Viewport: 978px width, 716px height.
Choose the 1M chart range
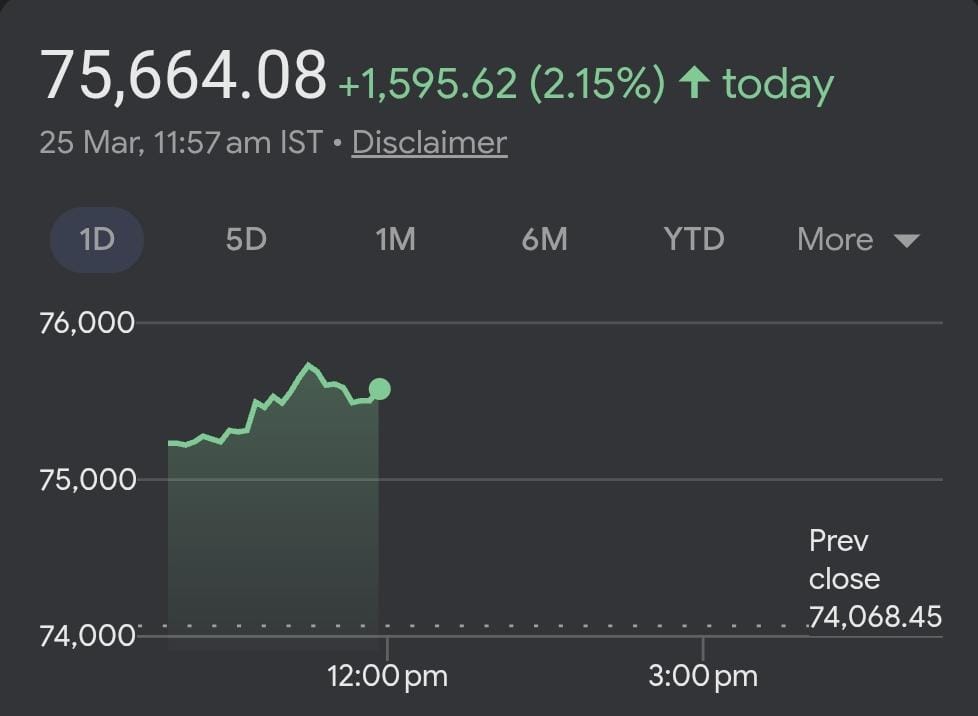tap(395, 240)
